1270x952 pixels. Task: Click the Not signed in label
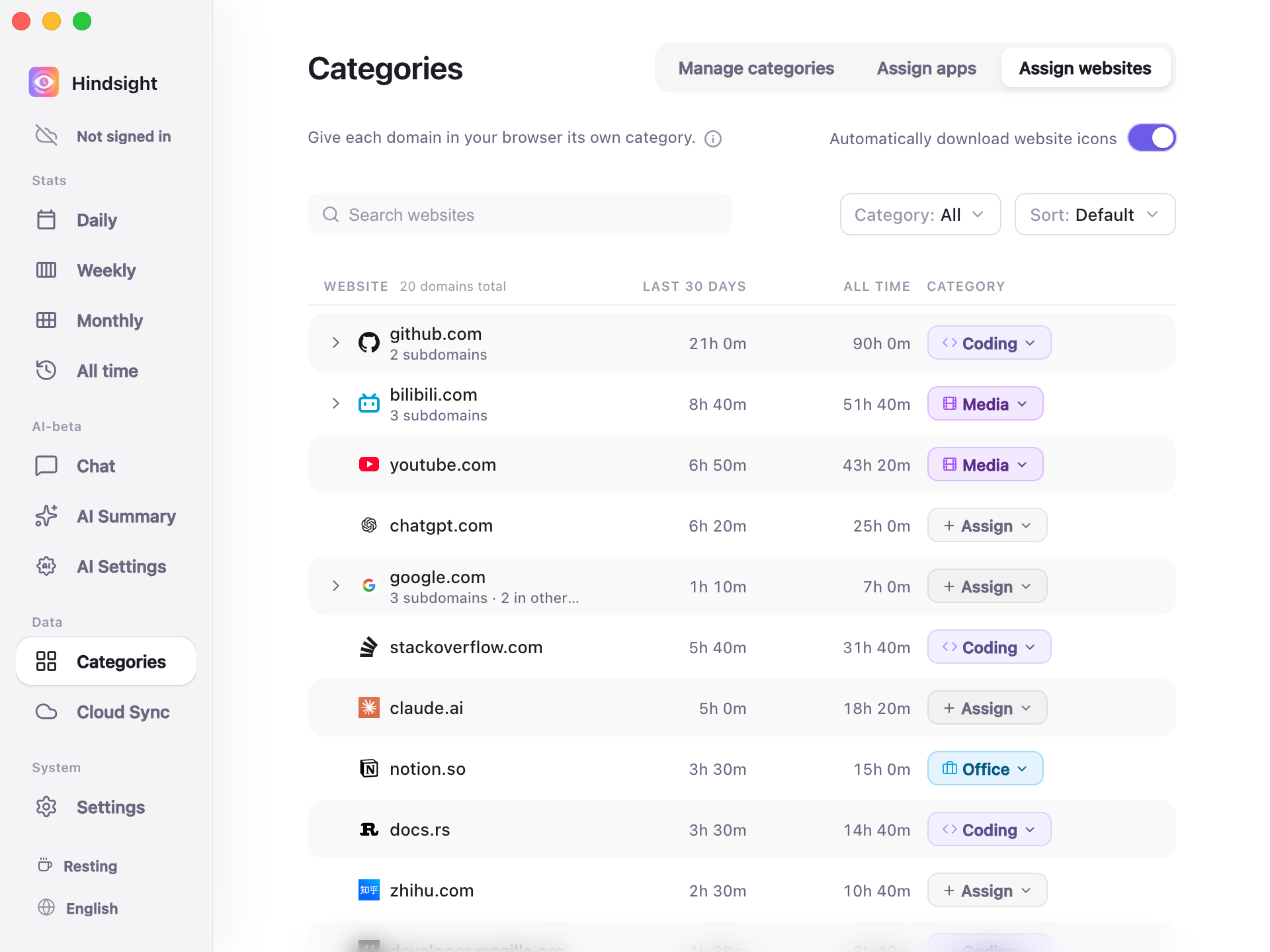click(x=124, y=136)
